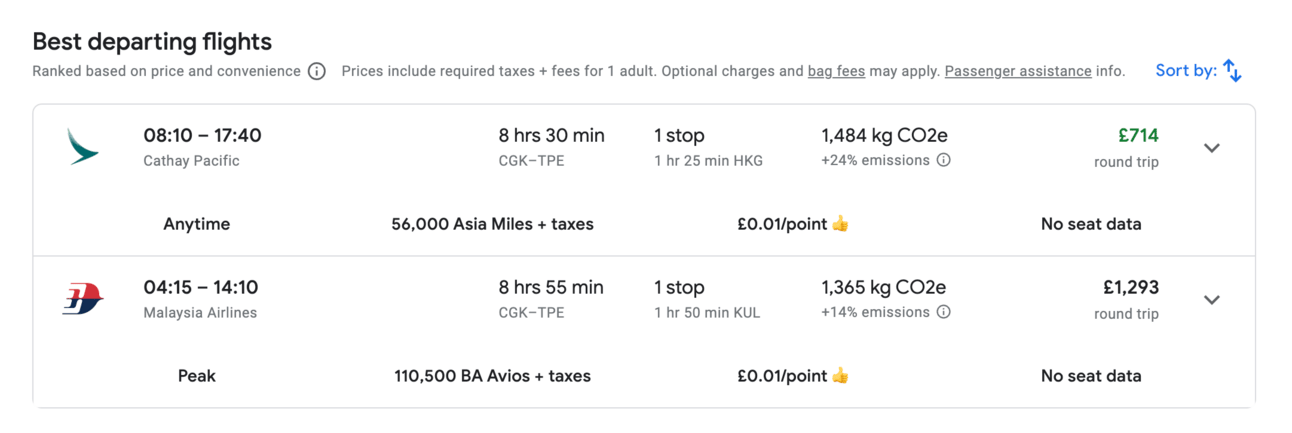Screen dimensions: 1292x433
Task: Click thumbs-up icon in Asia Miles row
Action: point(840,224)
